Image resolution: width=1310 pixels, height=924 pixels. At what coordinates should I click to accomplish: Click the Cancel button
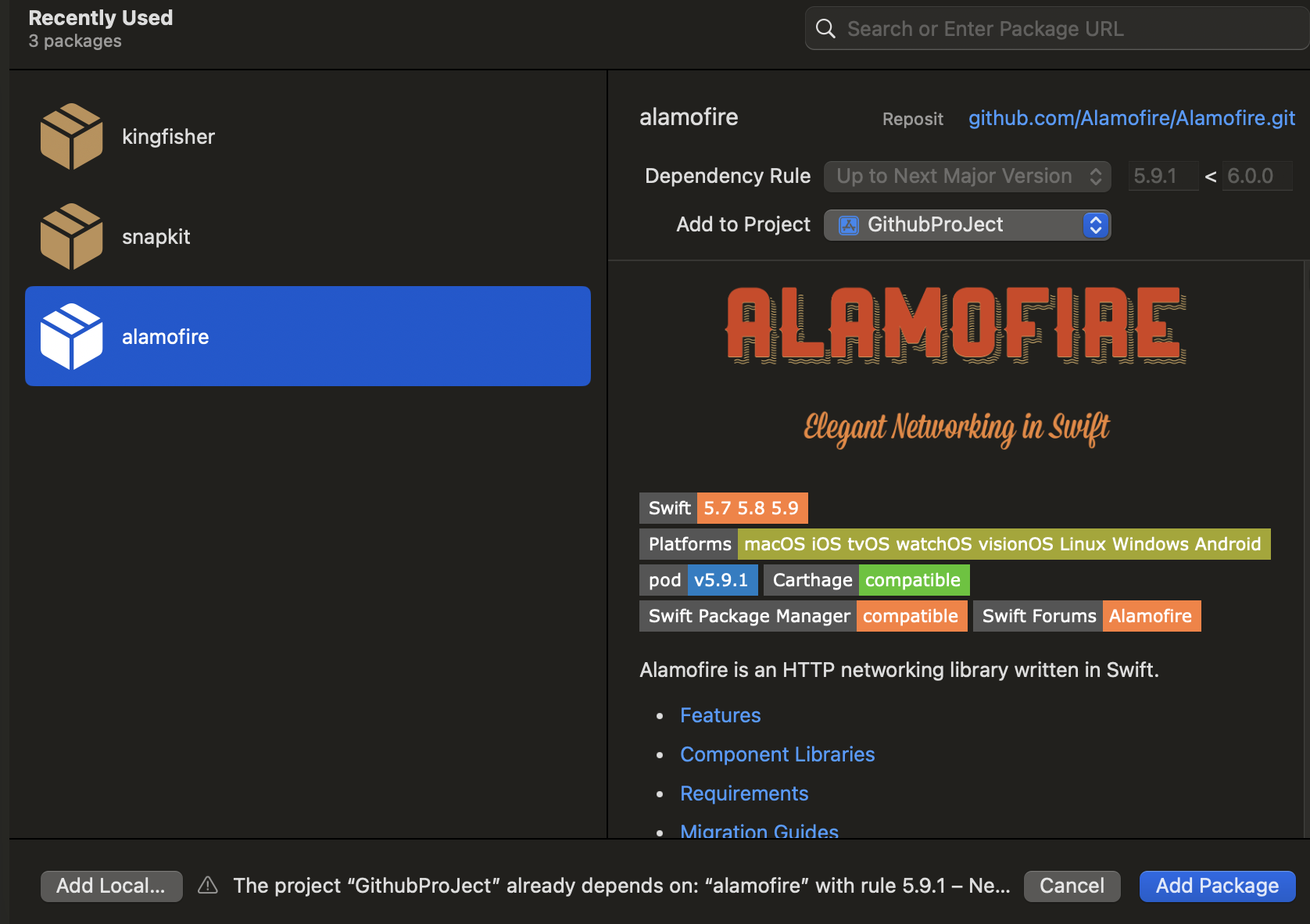[1072, 886]
